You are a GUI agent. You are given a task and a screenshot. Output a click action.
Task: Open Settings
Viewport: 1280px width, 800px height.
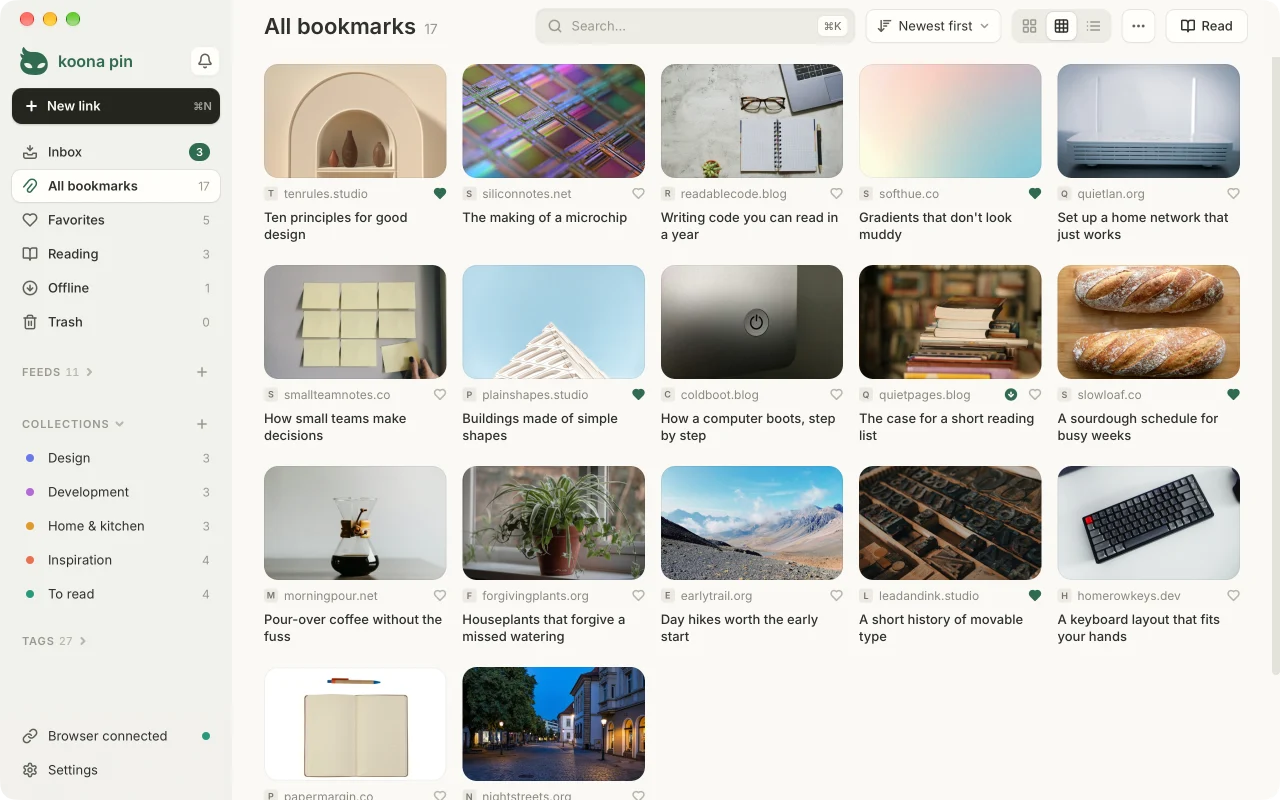116,770
